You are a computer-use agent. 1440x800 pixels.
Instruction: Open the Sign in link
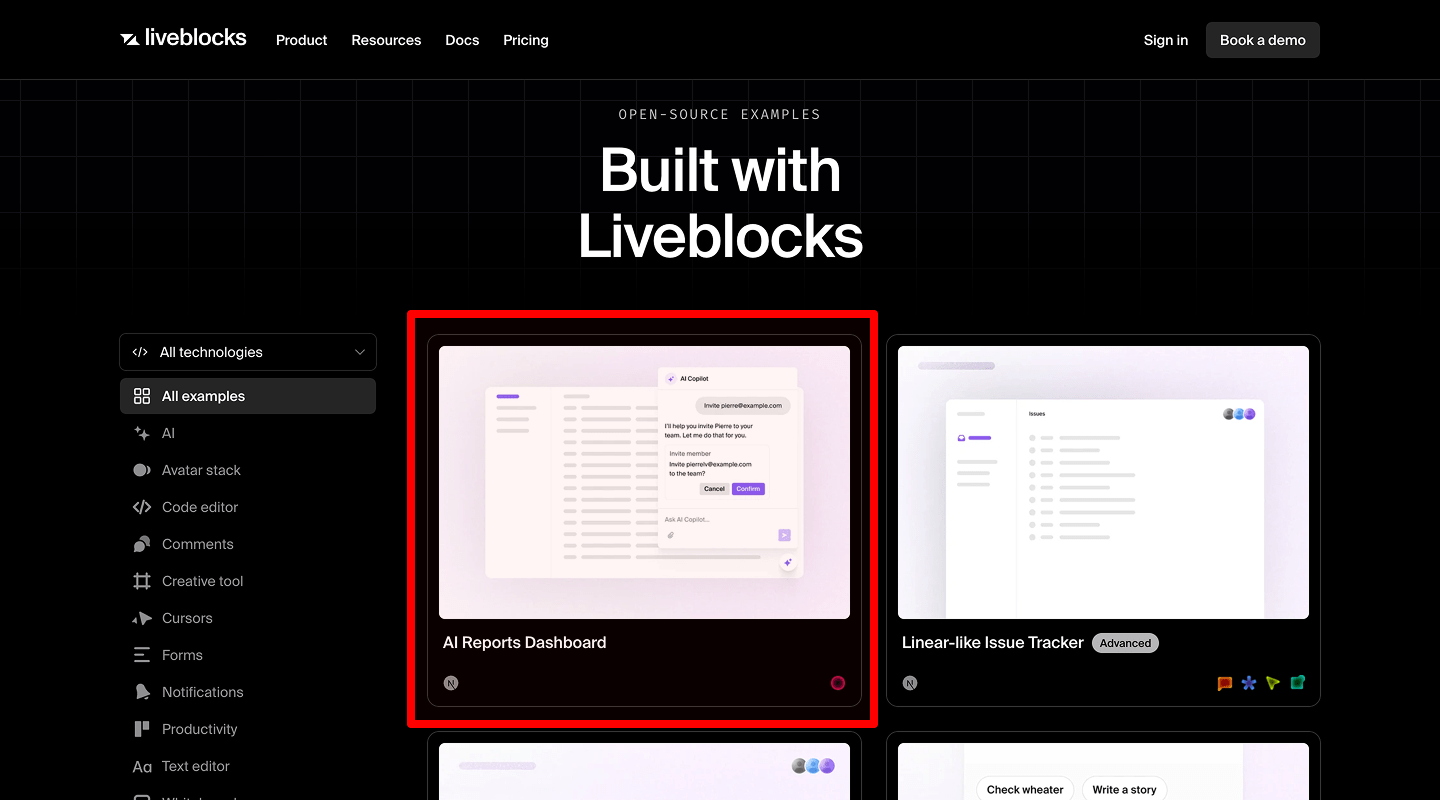1165,40
